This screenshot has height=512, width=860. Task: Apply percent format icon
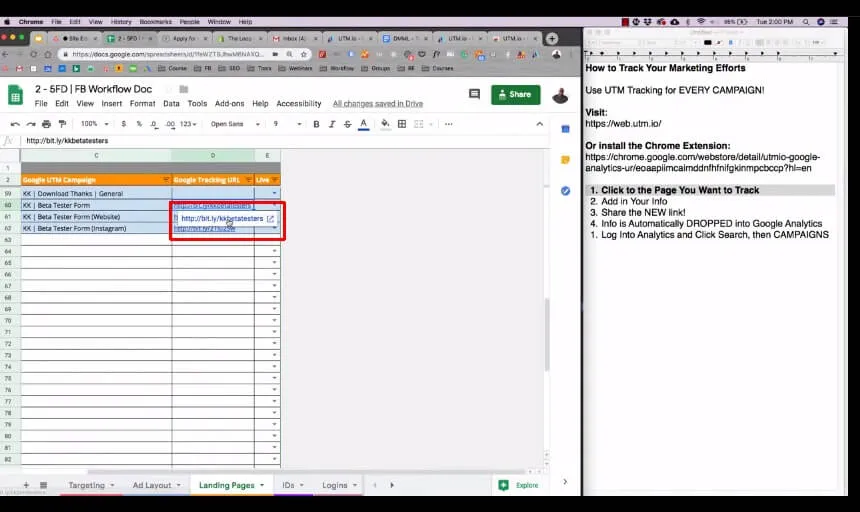(x=139, y=124)
